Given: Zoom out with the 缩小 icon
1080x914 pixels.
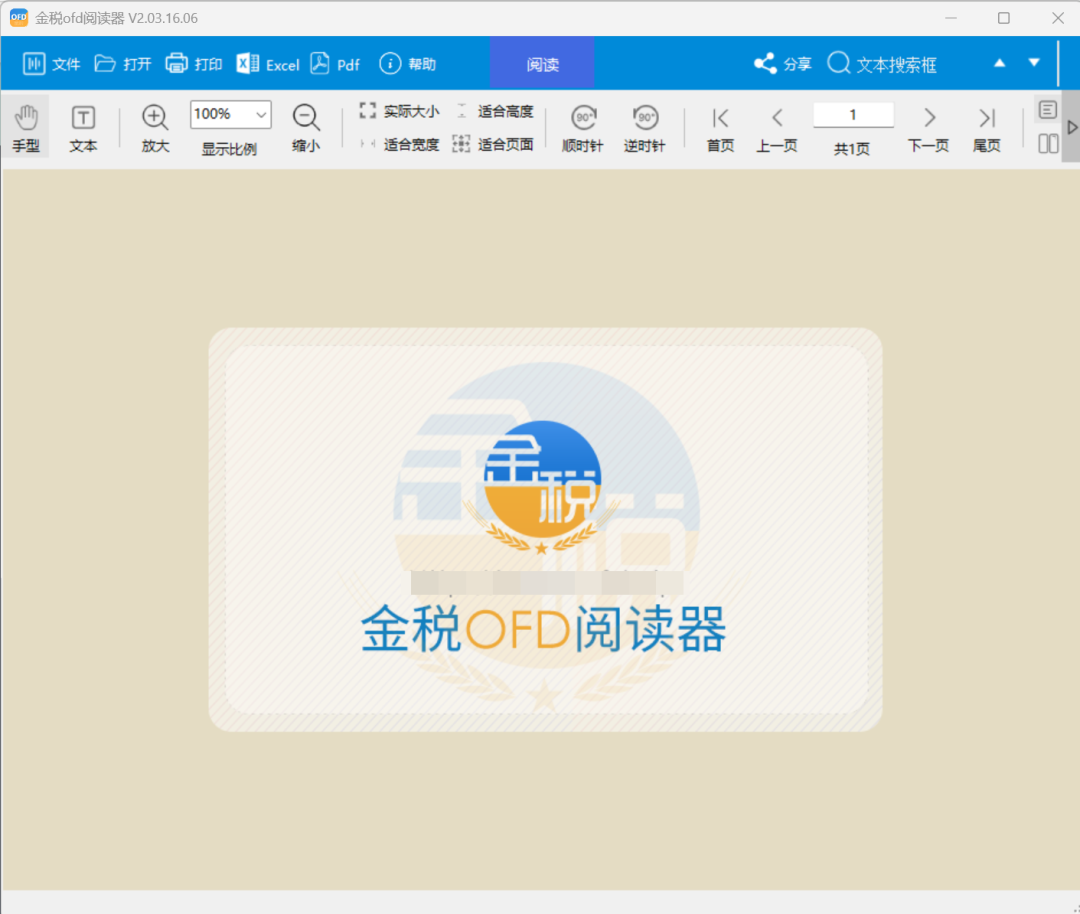Looking at the screenshot, I should [x=305, y=118].
